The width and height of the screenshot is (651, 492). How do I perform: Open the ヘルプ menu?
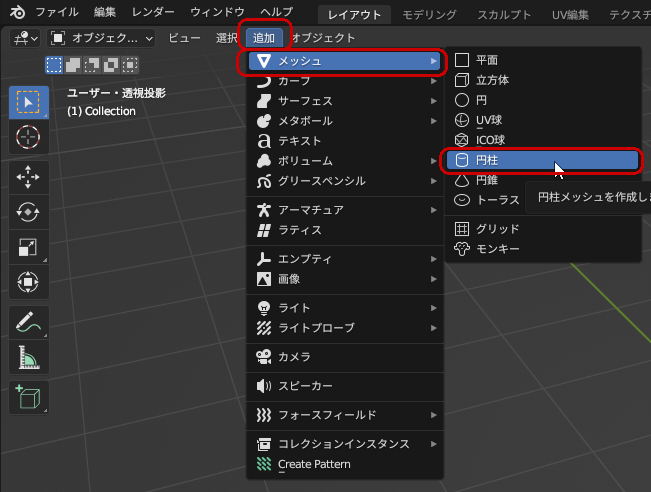(277, 12)
